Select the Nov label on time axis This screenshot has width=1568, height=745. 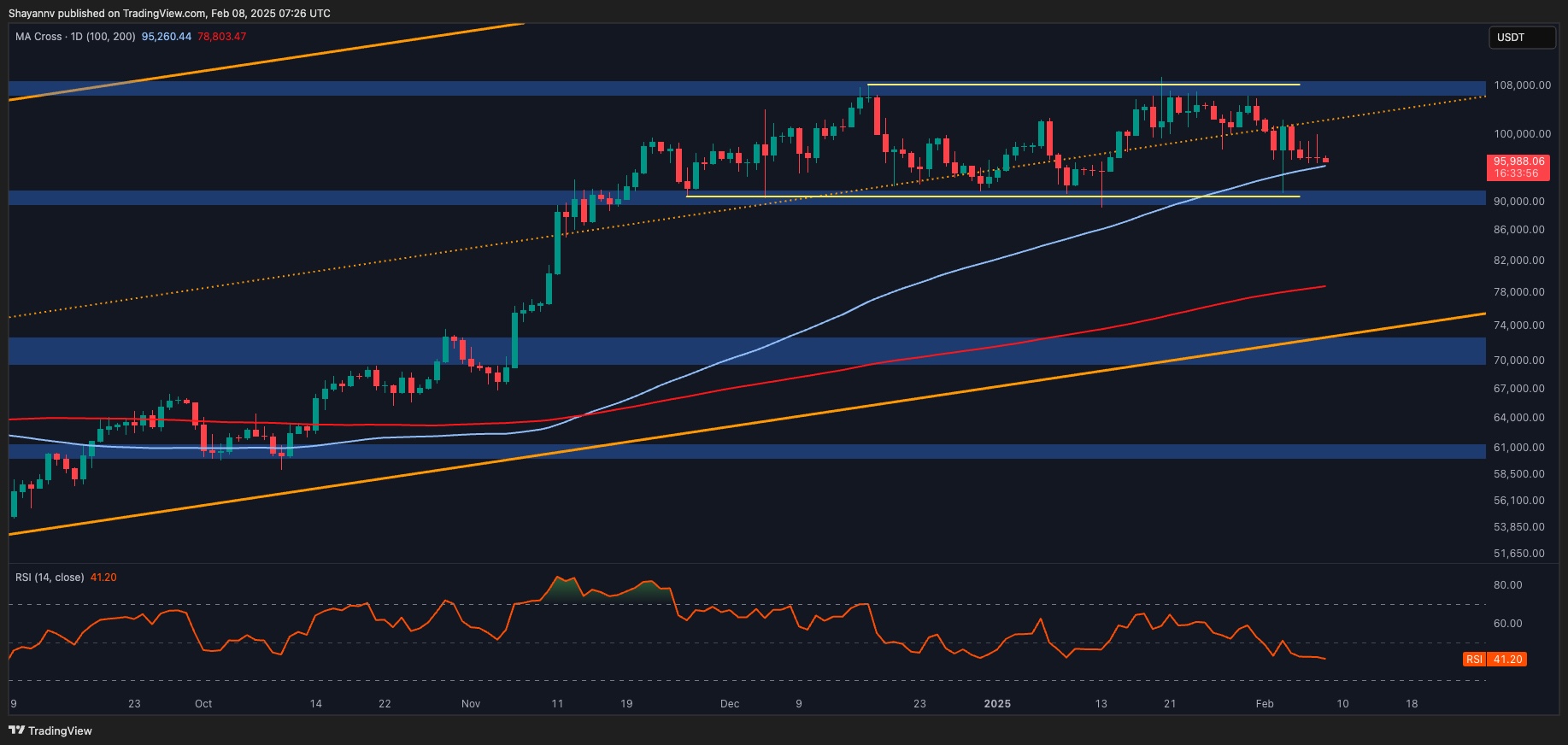pyautogui.click(x=470, y=704)
